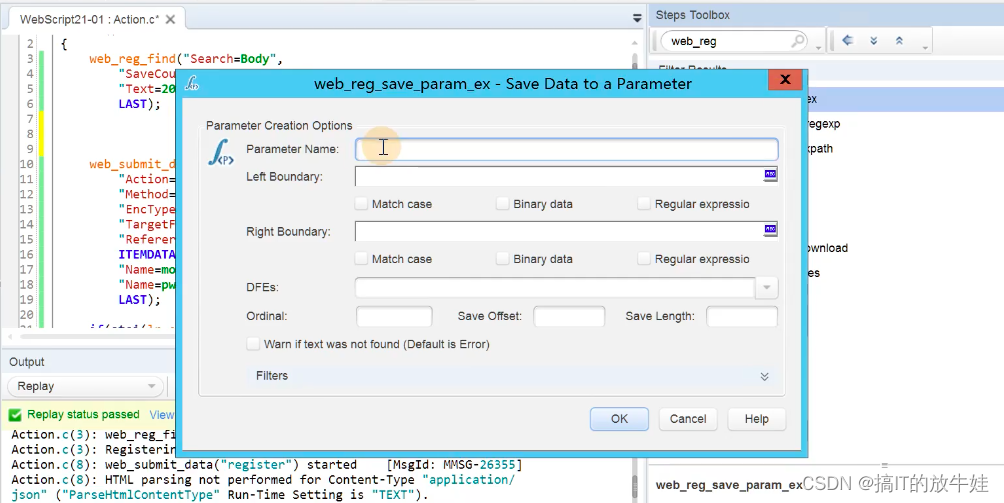Open the search box options arrow
The image size is (1004, 503).
tap(818, 48)
